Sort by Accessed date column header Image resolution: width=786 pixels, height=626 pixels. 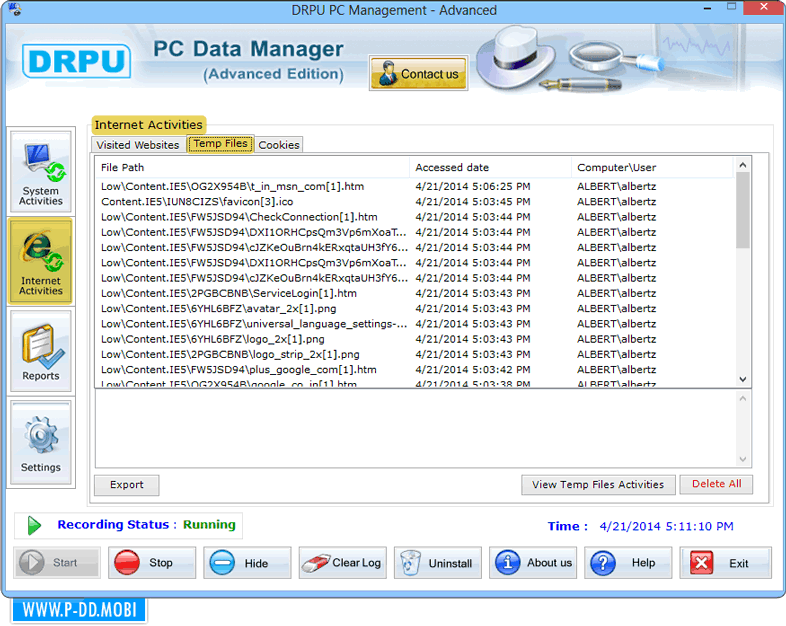tap(490, 167)
